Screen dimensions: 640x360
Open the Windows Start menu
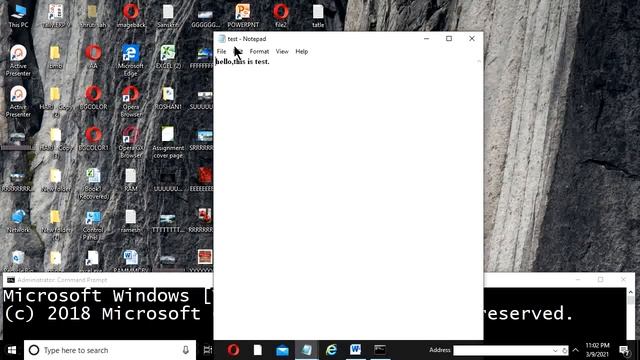coord(12,350)
